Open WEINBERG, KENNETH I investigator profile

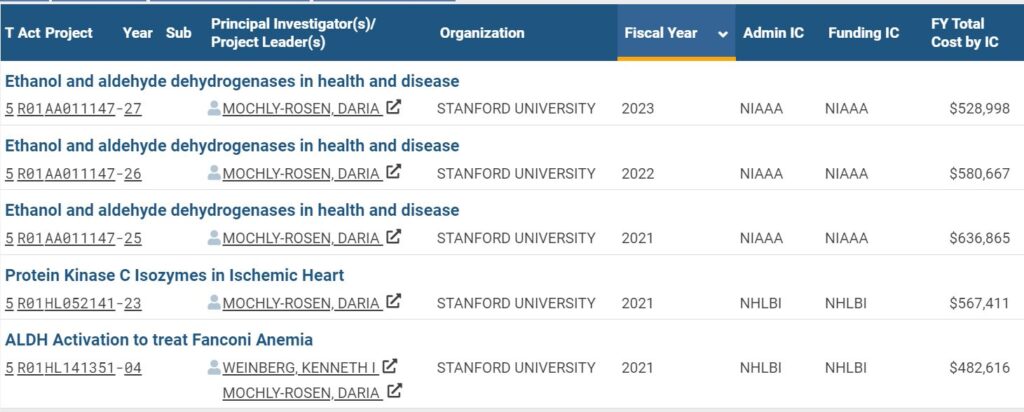pyautogui.click(x=299, y=368)
